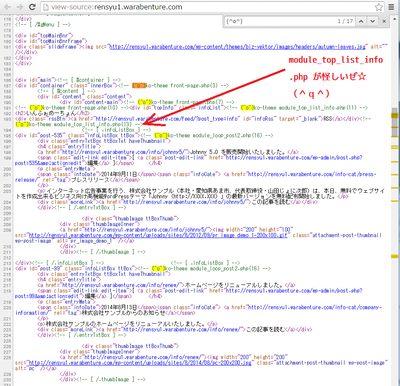Image resolution: width=400 pixels, height=386 pixels.
Task: Go forward with the forward arrow
Action: click(20, 7)
